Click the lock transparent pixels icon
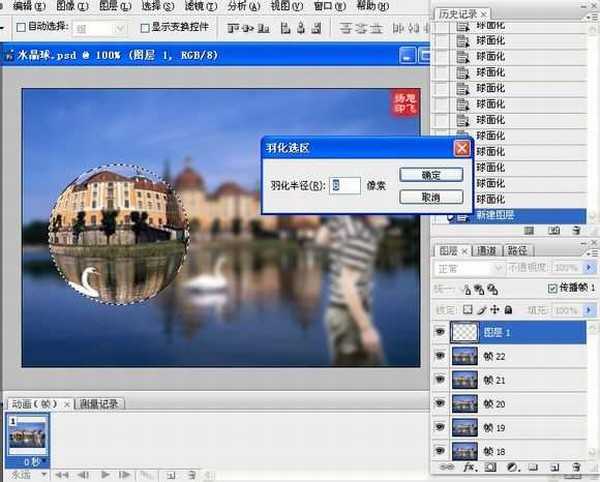Viewport: 600px width, 482px height. [x=469, y=309]
